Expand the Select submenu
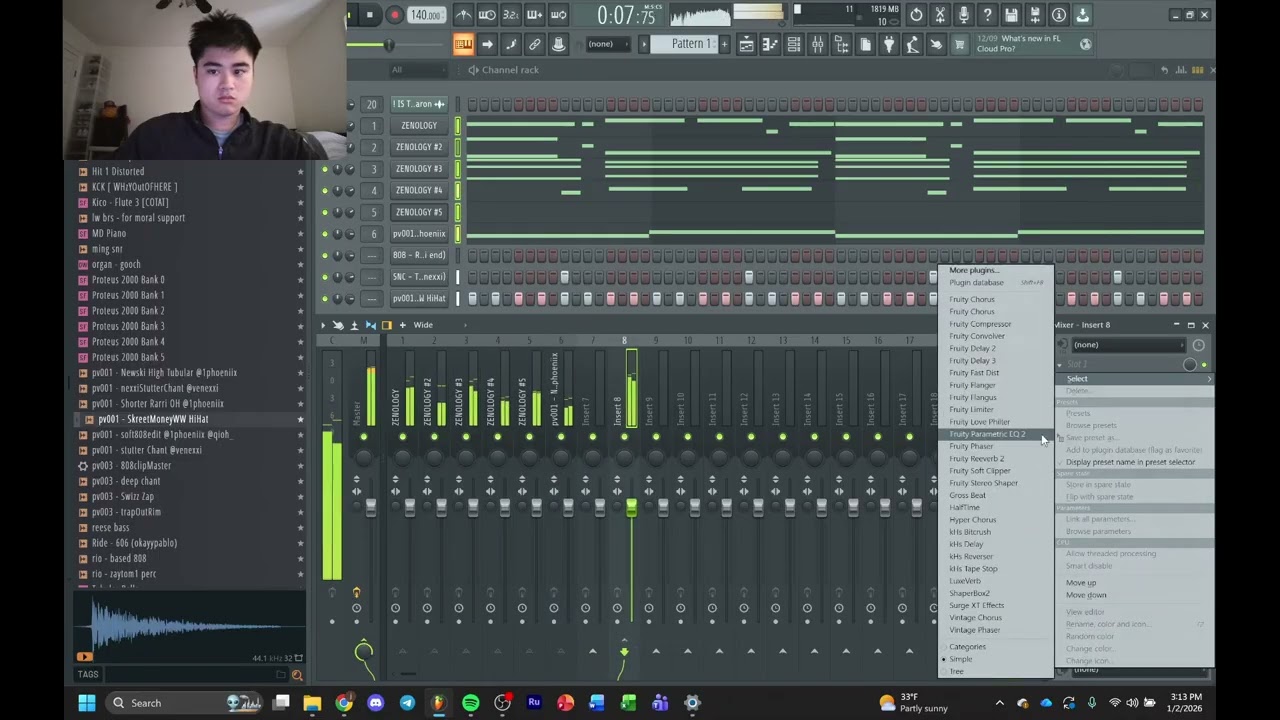Viewport: 1280px width, 720px height. pyautogui.click(x=1136, y=379)
